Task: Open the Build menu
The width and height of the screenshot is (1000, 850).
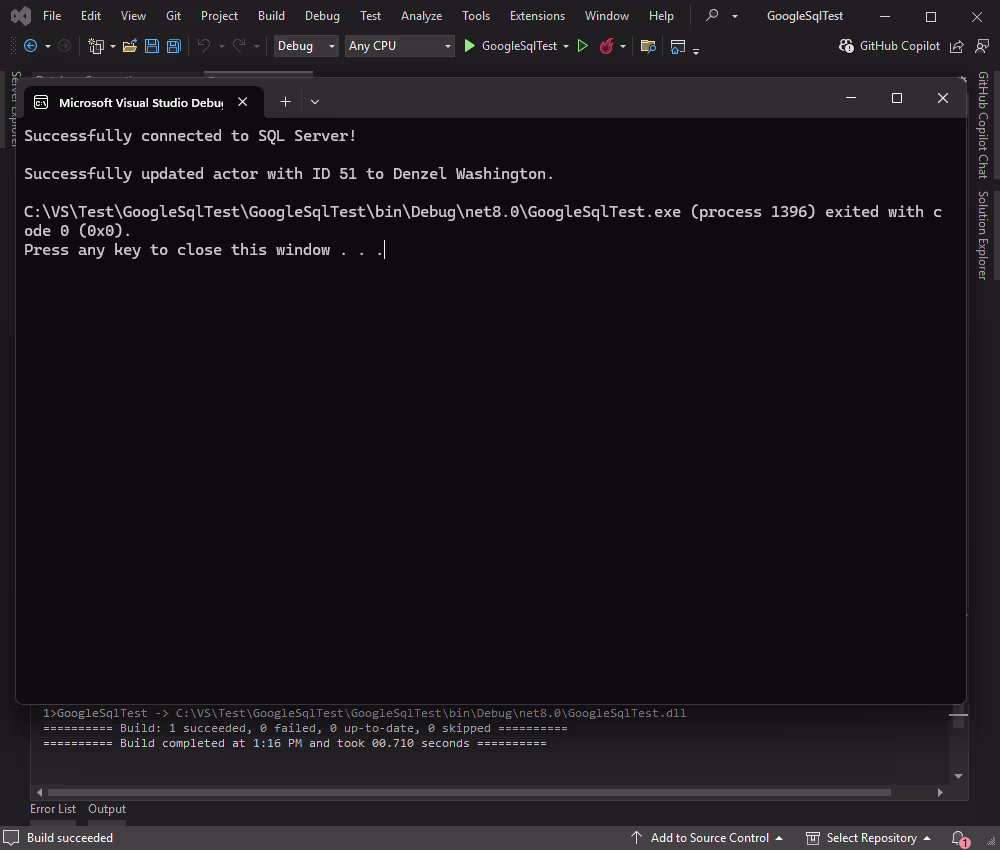Action: 271,15
